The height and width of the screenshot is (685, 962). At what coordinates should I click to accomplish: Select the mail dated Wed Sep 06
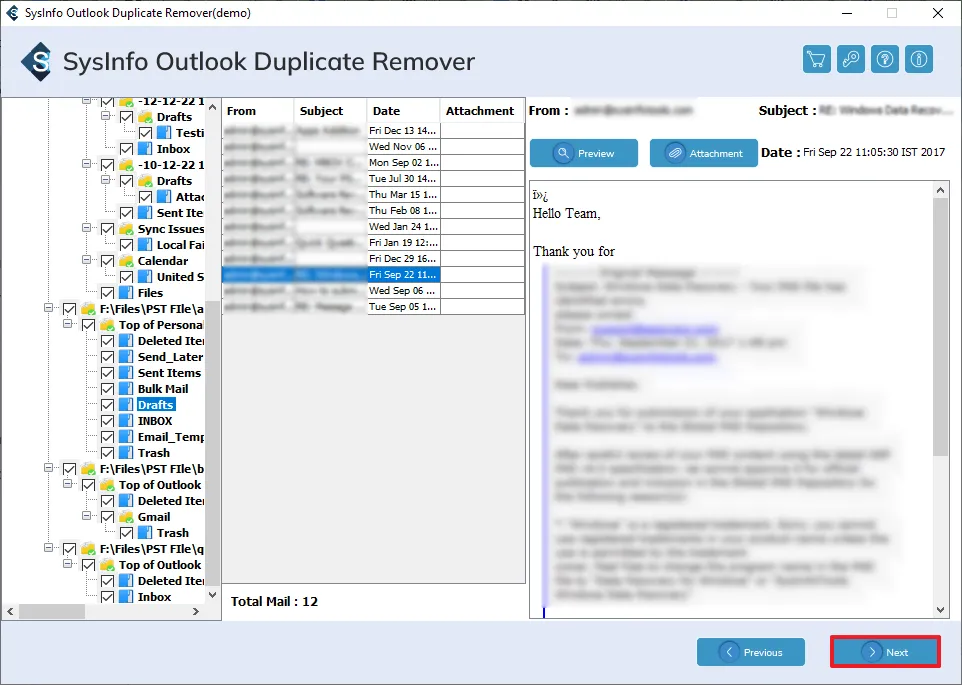click(373, 291)
